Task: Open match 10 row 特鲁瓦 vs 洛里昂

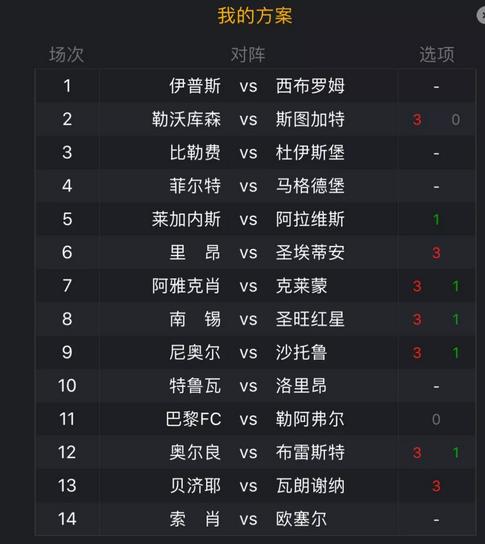Action: pyautogui.click(x=255, y=386)
